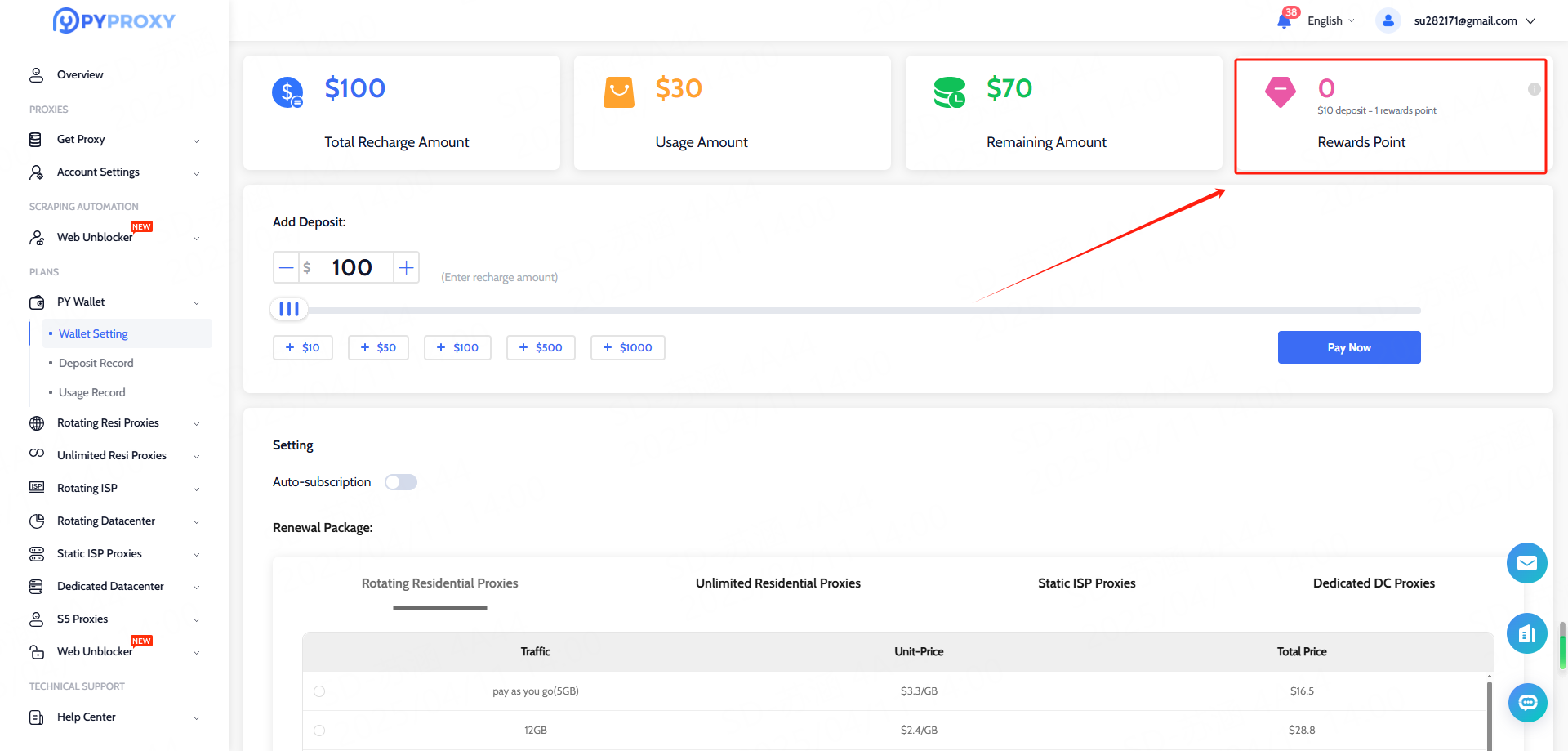Toggle the Auto-subscription switch
Image resolution: width=1568 pixels, height=751 pixels.
point(401,482)
